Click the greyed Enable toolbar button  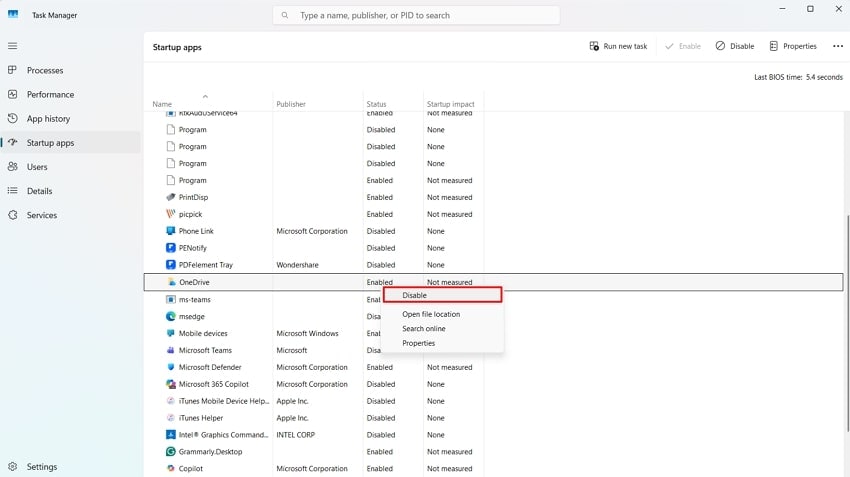pos(683,46)
